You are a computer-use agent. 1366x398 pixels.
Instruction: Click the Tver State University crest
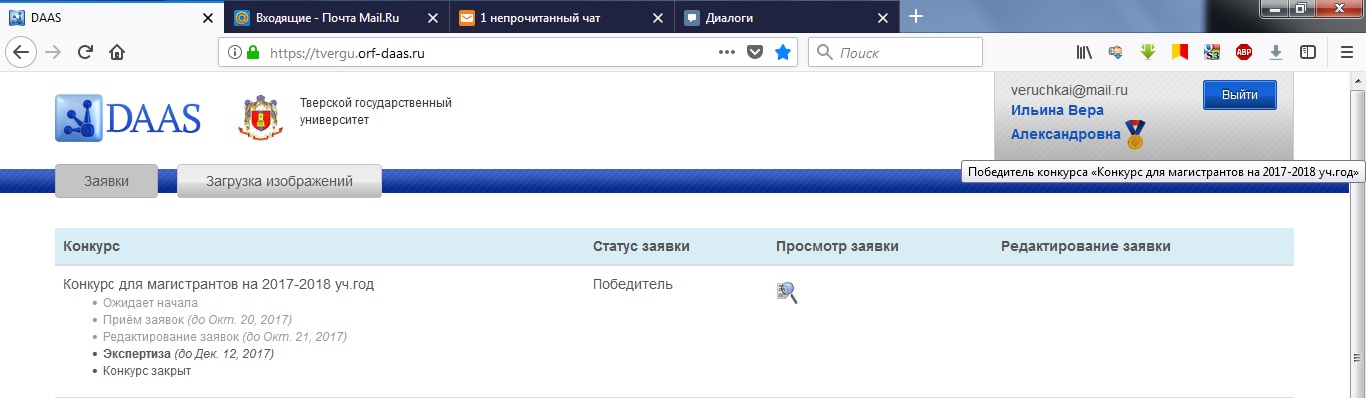261,117
